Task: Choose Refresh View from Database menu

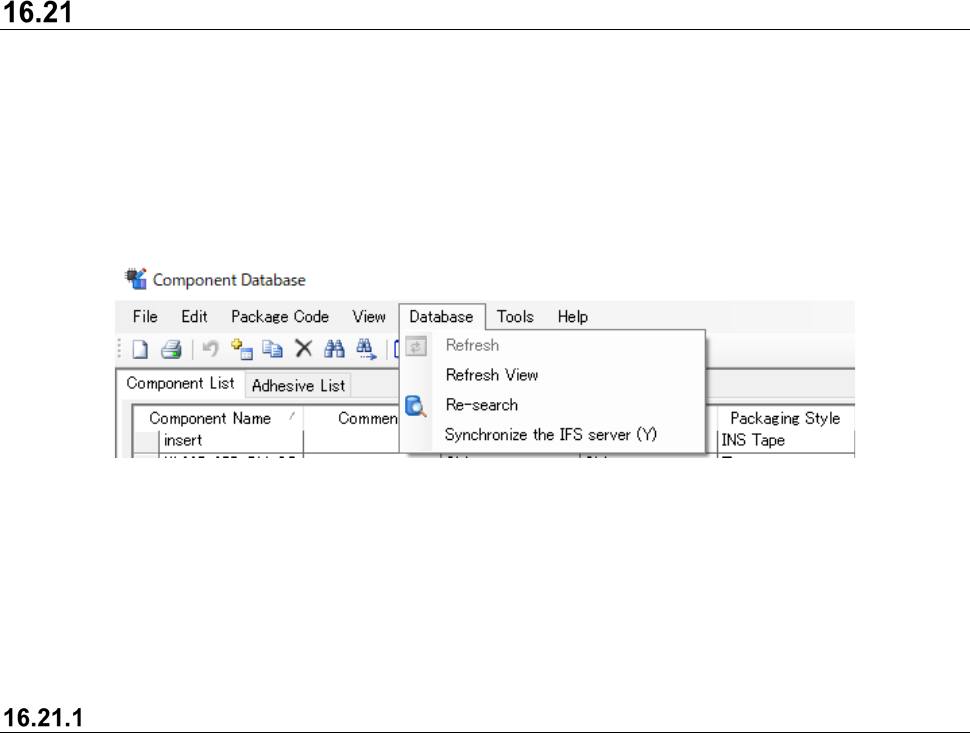Action: coord(552,375)
